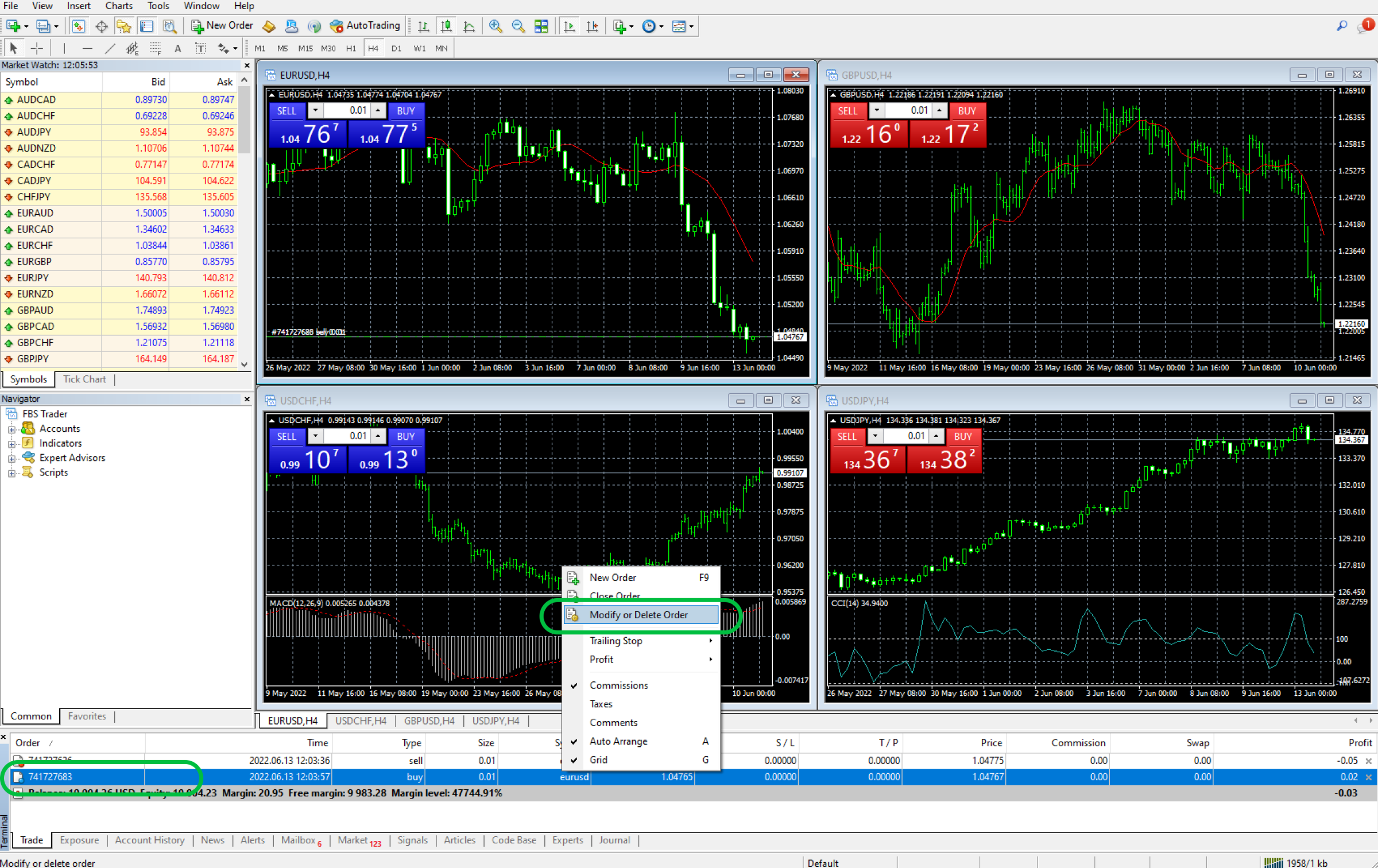Screen dimensions: 1378x868
Task: Toggle Auto Arrange option in context menu
Action: [x=640, y=741]
